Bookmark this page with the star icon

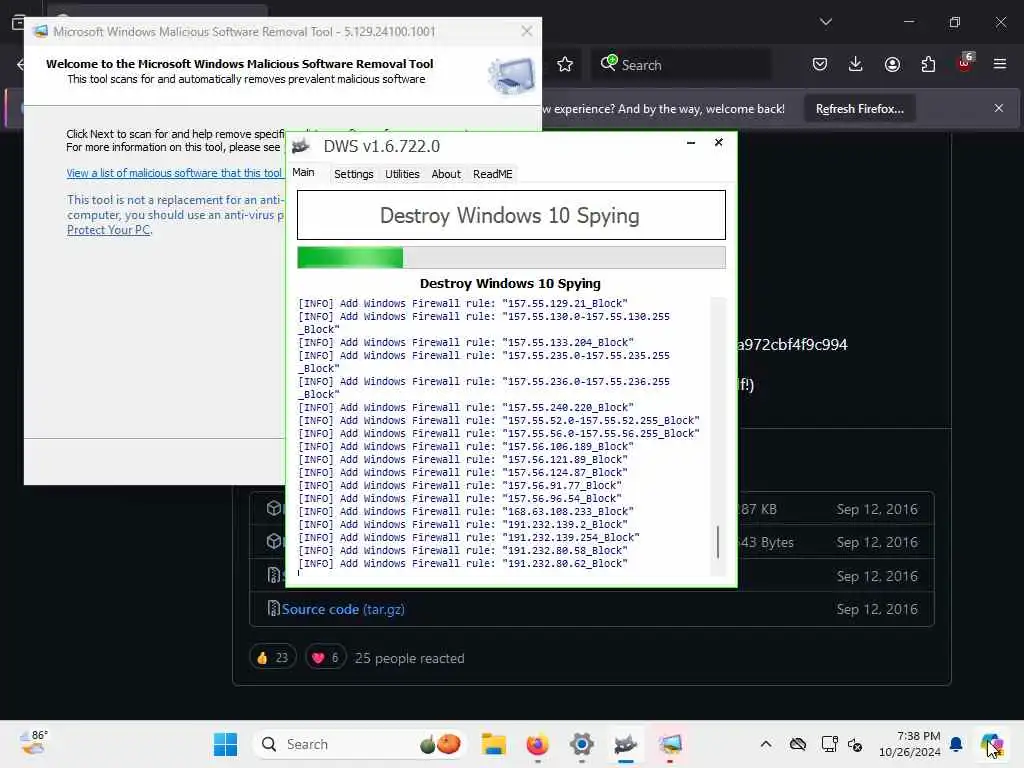[565, 65]
